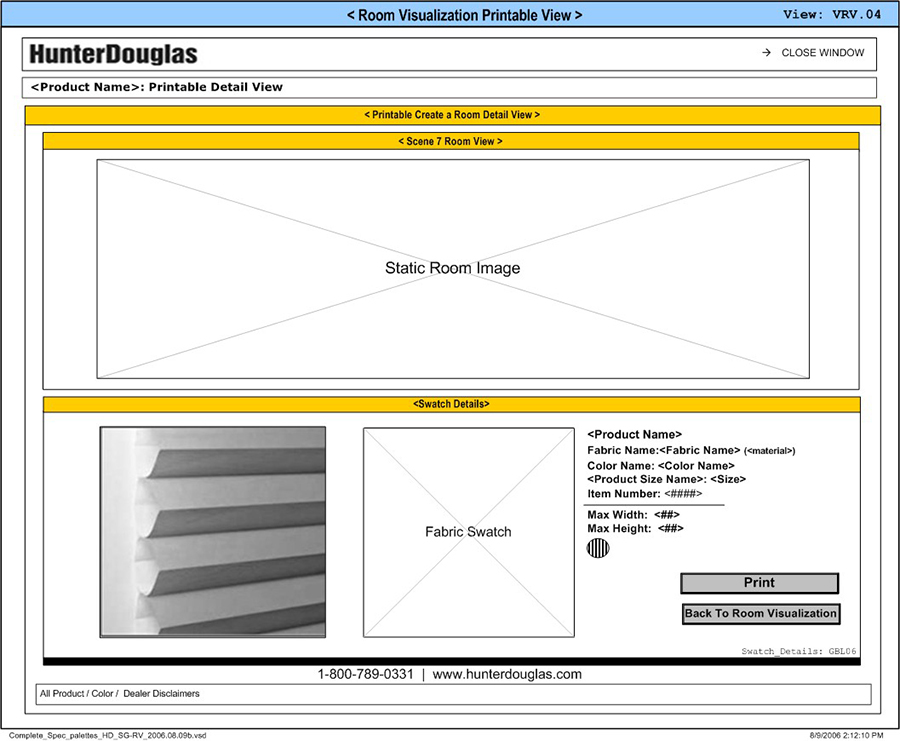Image resolution: width=900 pixels, height=741 pixels.
Task: Click the Max Height value line
Action: pos(635,529)
